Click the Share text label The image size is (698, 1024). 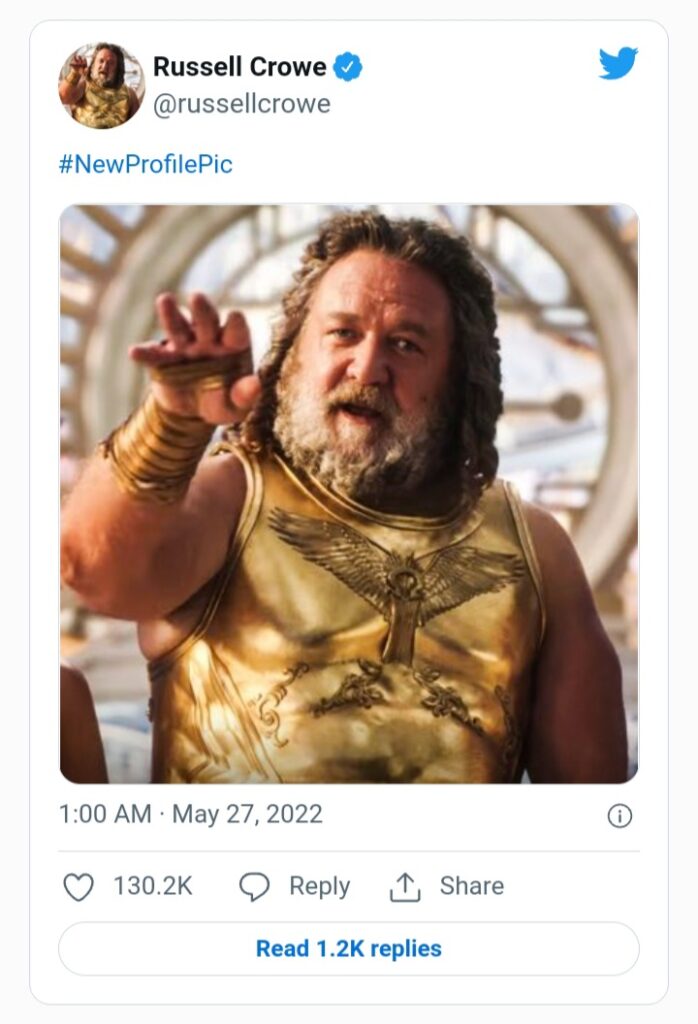(472, 886)
